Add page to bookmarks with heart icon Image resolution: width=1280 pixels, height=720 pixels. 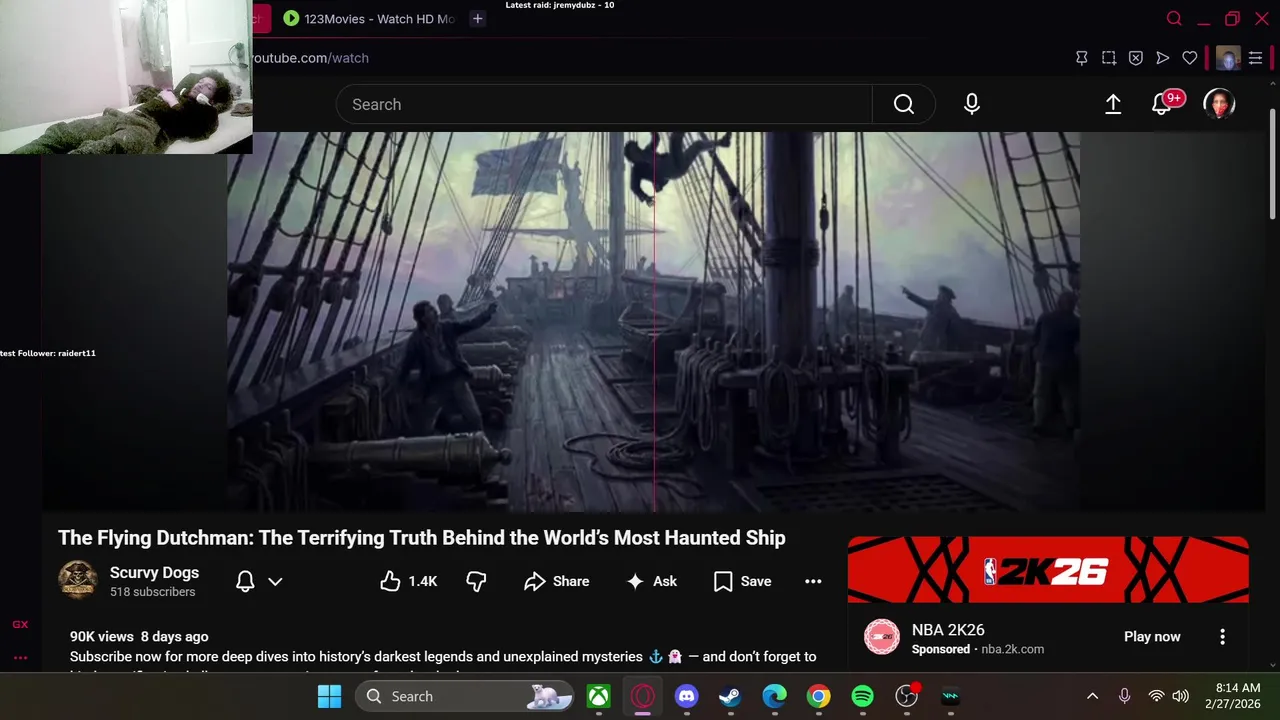click(x=1189, y=58)
